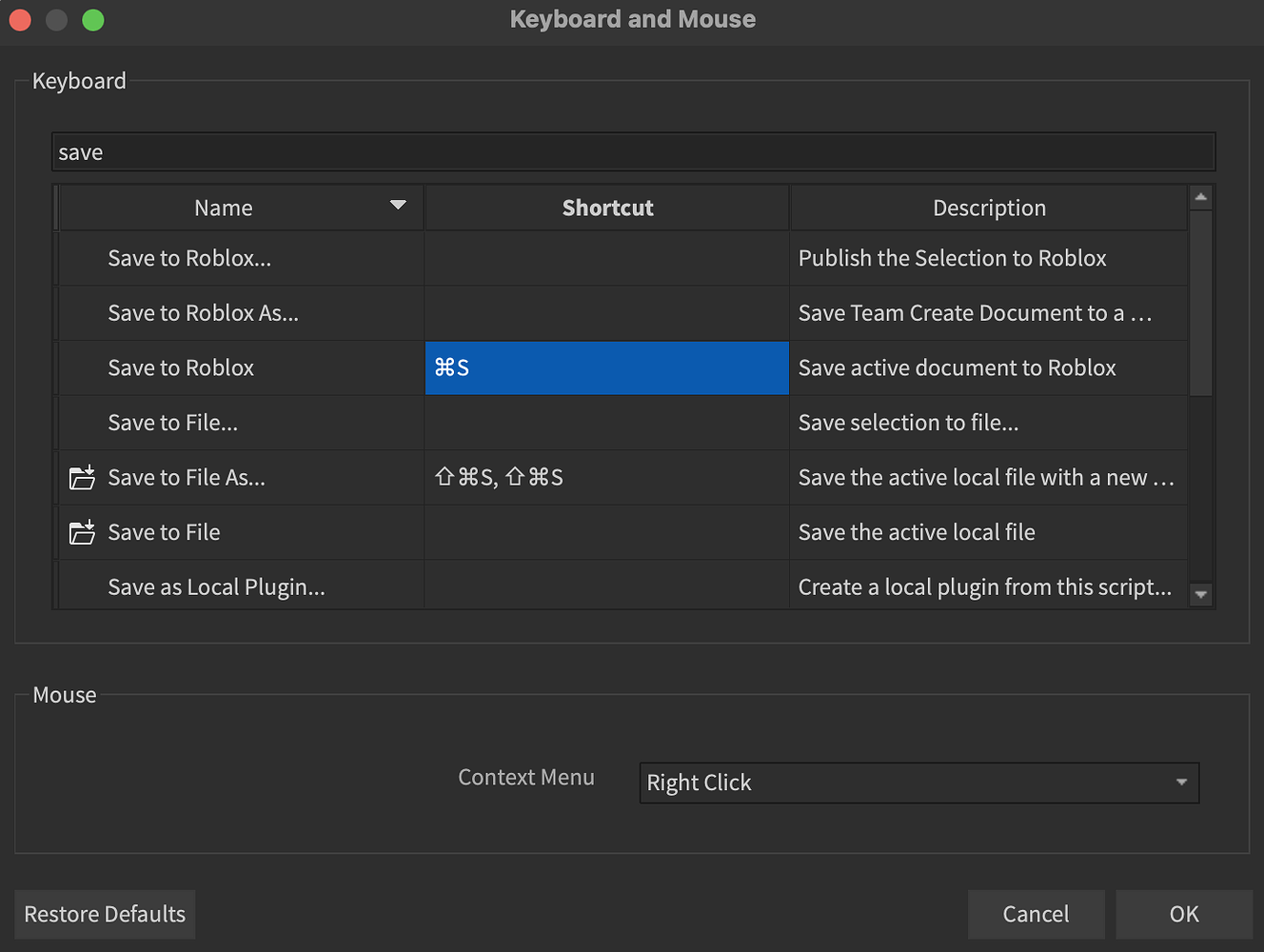This screenshot has height=952, width=1264.
Task: Sort the list using the Name column header
Action: pos(224,207)
